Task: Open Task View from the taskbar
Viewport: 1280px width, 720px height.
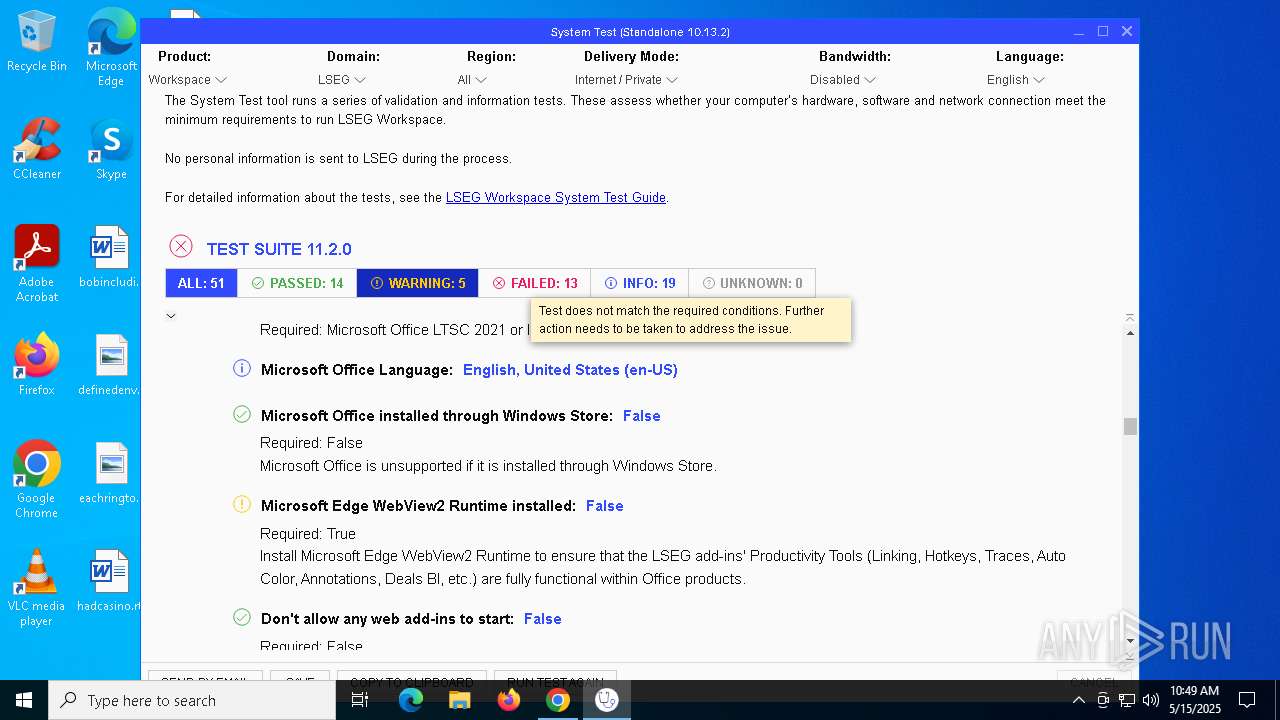Action: [x=360, y=700]
